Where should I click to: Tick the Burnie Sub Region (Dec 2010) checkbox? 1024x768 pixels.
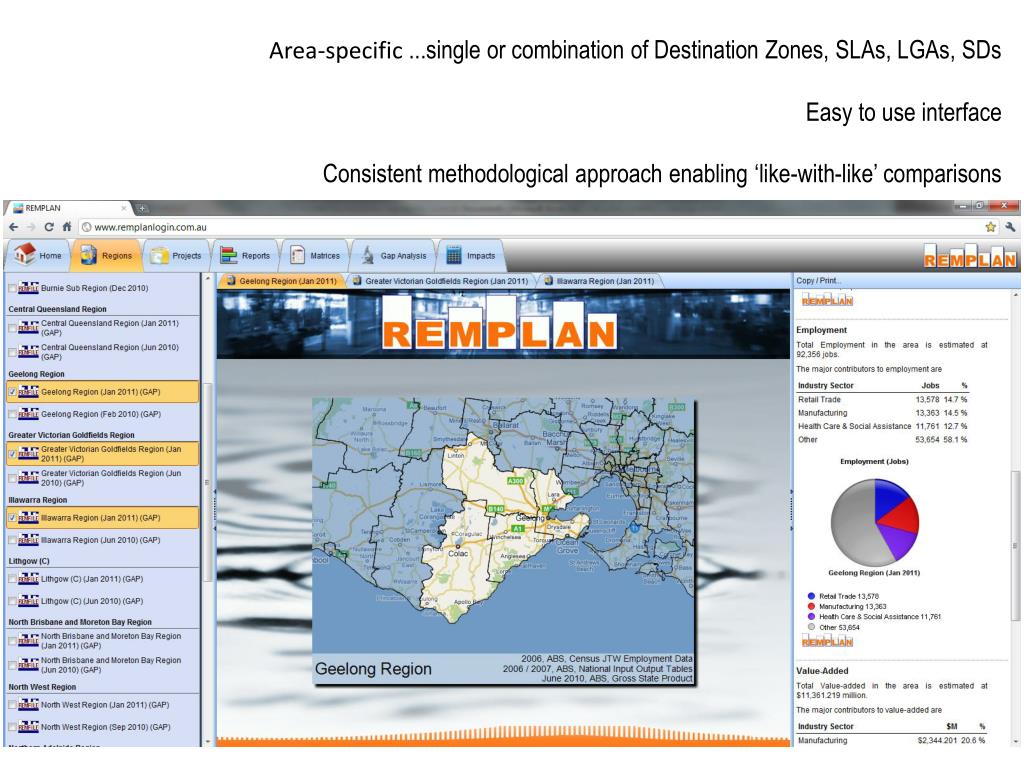[12, 288]
